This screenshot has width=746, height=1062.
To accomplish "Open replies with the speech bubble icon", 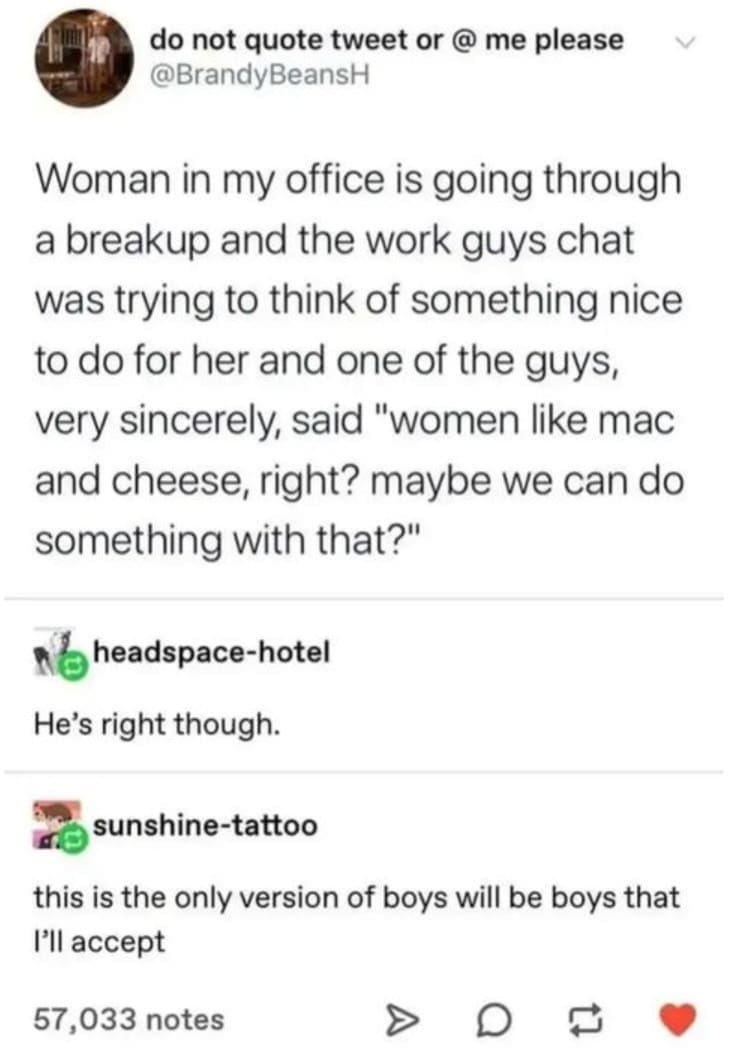I will (x=493, y=1021).
